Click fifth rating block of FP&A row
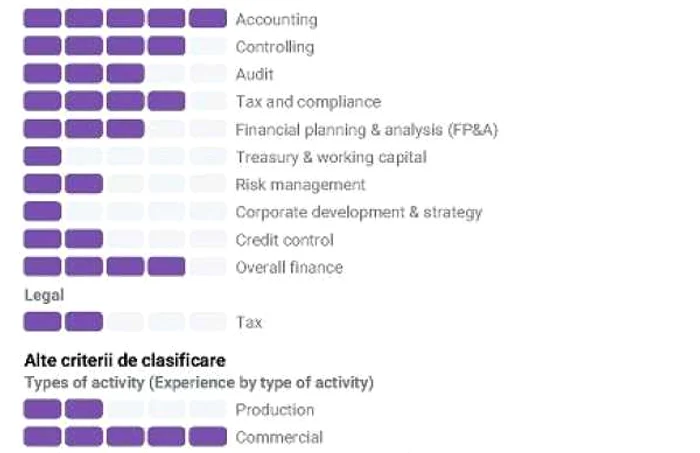This screenshot has height=453, width=700. tap(208, 129)
